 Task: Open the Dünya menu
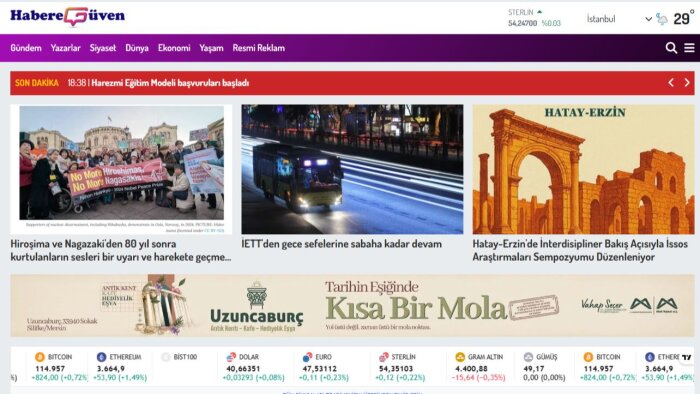coord(137,48)
